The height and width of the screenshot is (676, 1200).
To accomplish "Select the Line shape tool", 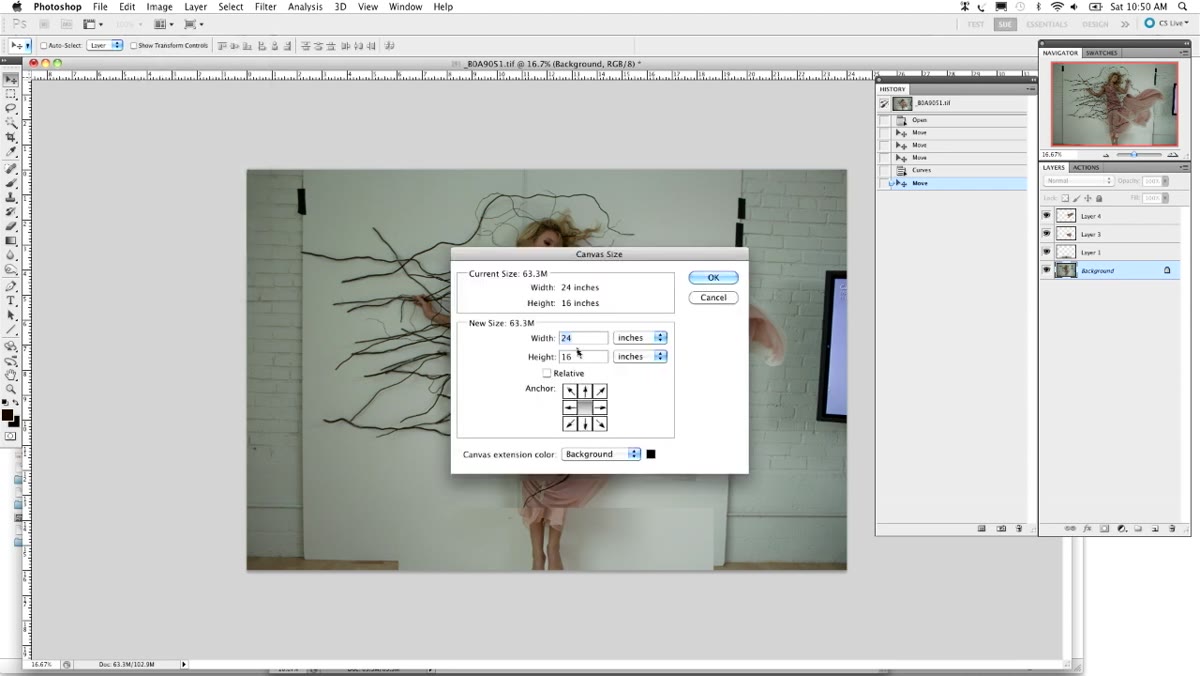I will click(11, 329).
